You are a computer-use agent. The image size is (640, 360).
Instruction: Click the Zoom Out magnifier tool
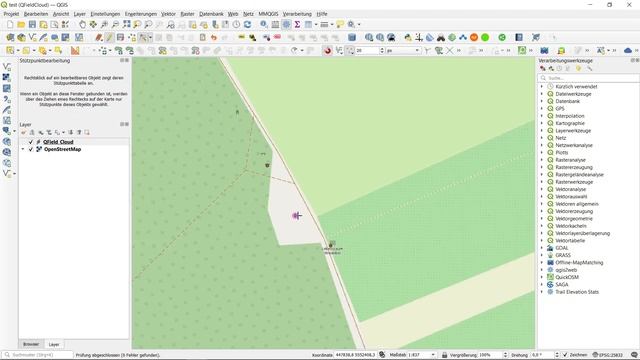(x=116, y=25)
